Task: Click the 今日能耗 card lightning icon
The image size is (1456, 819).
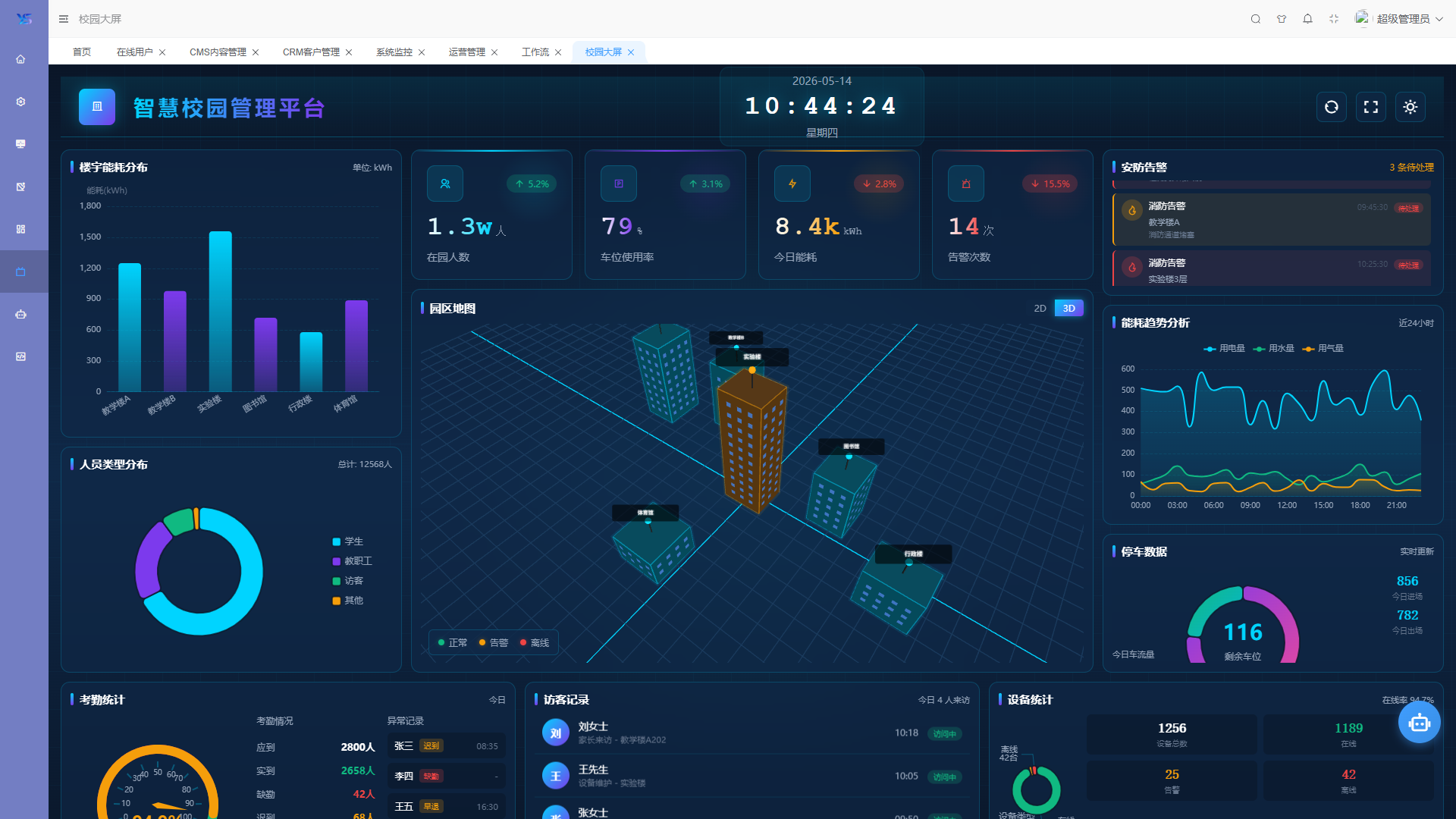Action: (x=792, y=184)
